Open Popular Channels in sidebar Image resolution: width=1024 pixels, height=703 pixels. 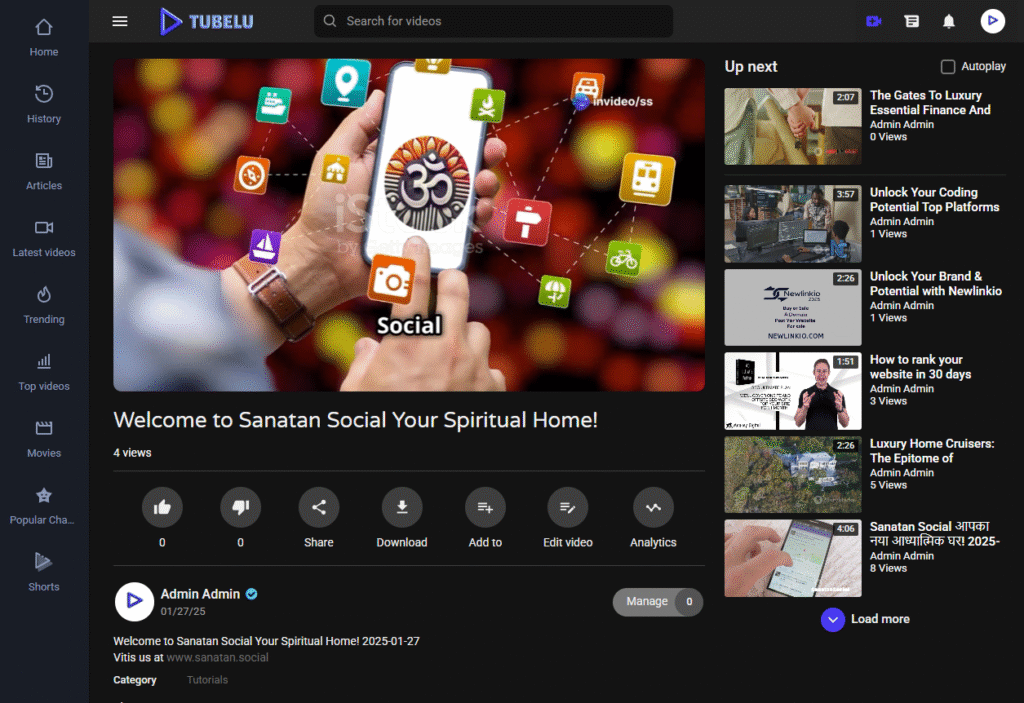(x=44, y=506)
